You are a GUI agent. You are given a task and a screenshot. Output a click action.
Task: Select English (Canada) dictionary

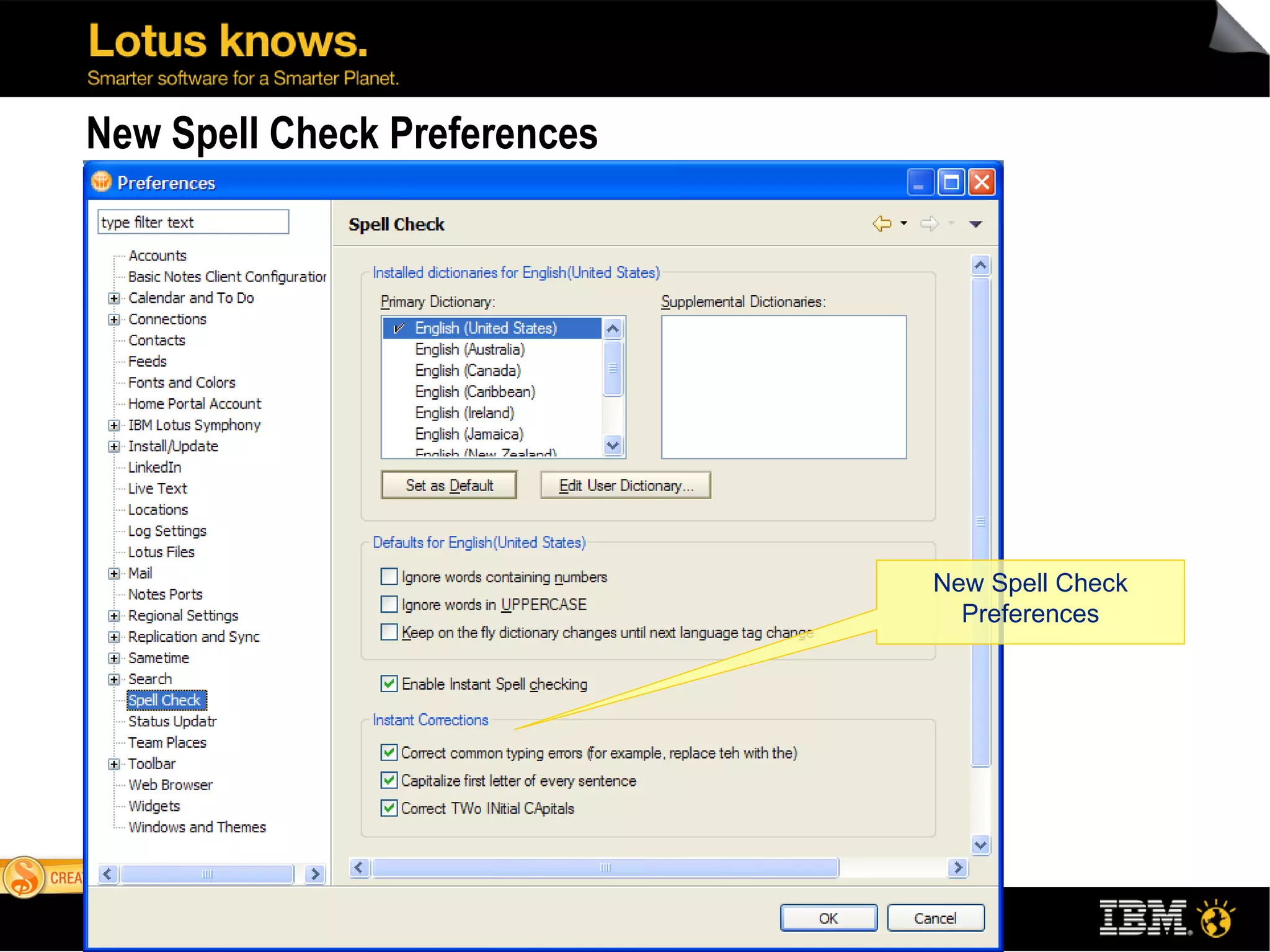point(468,370)
